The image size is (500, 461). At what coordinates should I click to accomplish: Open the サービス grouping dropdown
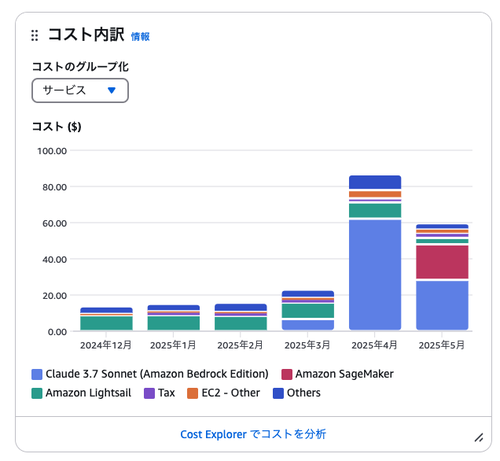(80, 90)
